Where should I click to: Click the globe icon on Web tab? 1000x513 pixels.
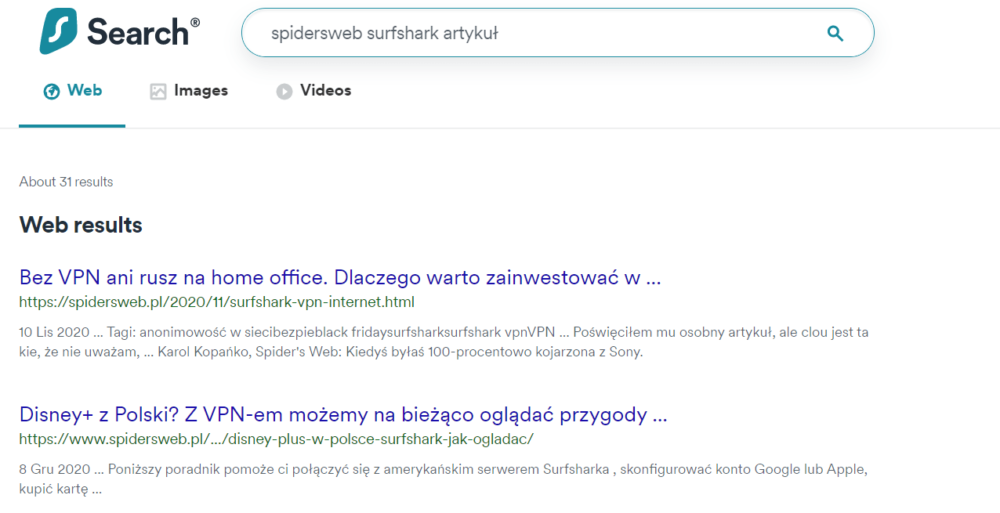[52, 92]
